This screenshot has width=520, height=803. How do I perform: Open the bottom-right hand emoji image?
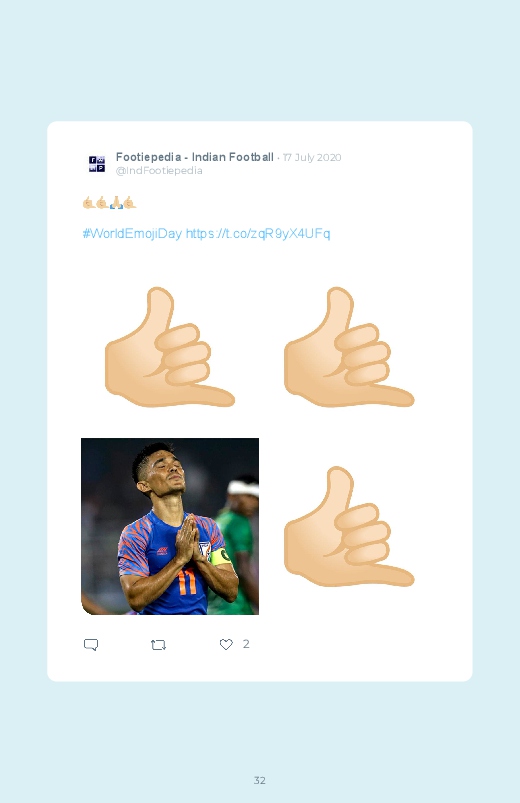pyautogui.click(x=349, y=526)
